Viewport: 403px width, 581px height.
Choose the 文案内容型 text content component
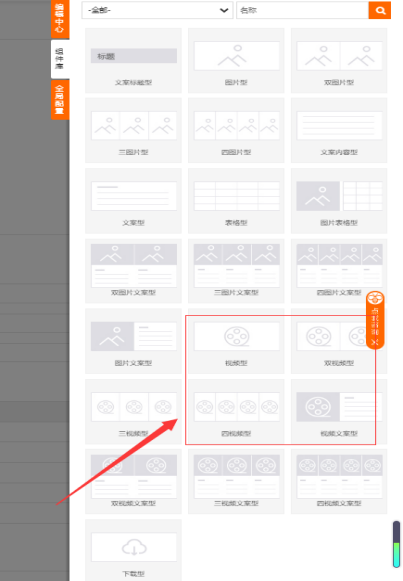point(339,130)
